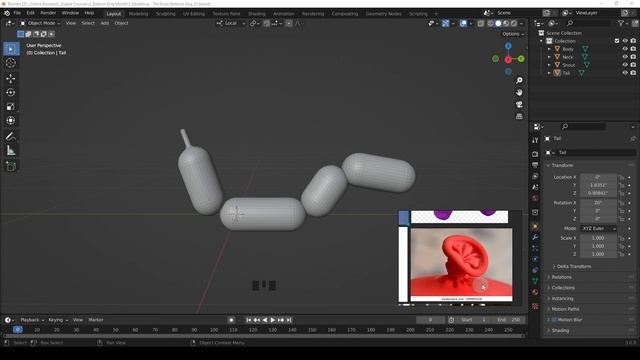Toggle visibility eye of Body object

625,49
